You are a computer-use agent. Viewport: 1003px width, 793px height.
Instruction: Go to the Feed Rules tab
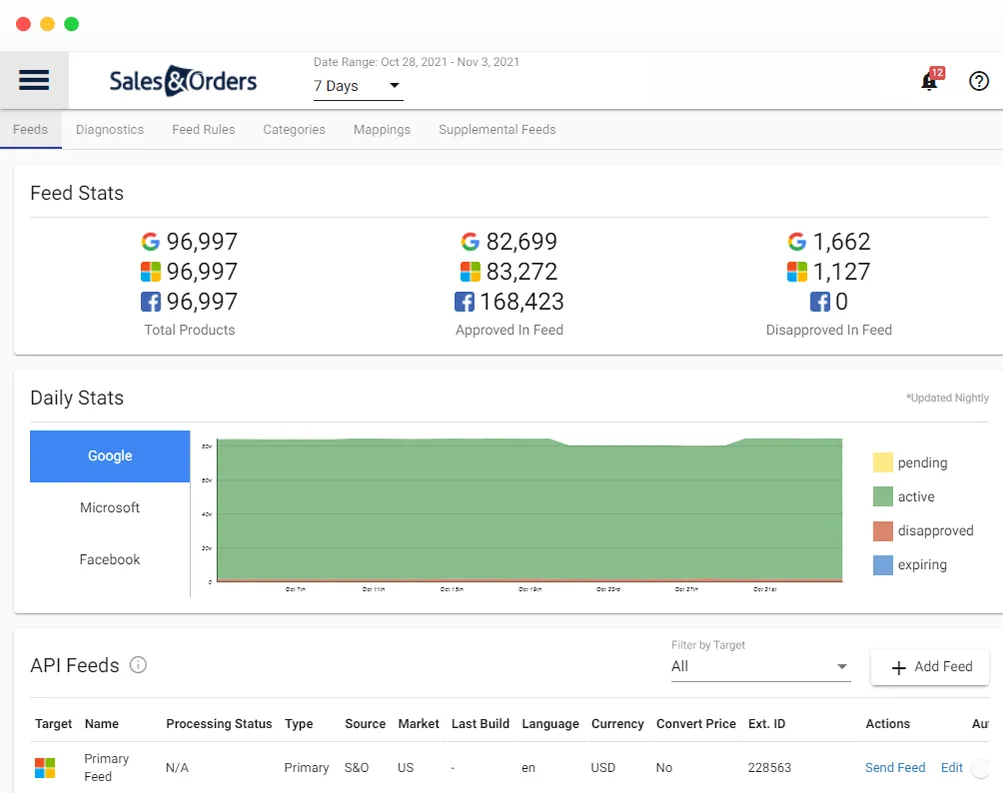click(203, 129)
